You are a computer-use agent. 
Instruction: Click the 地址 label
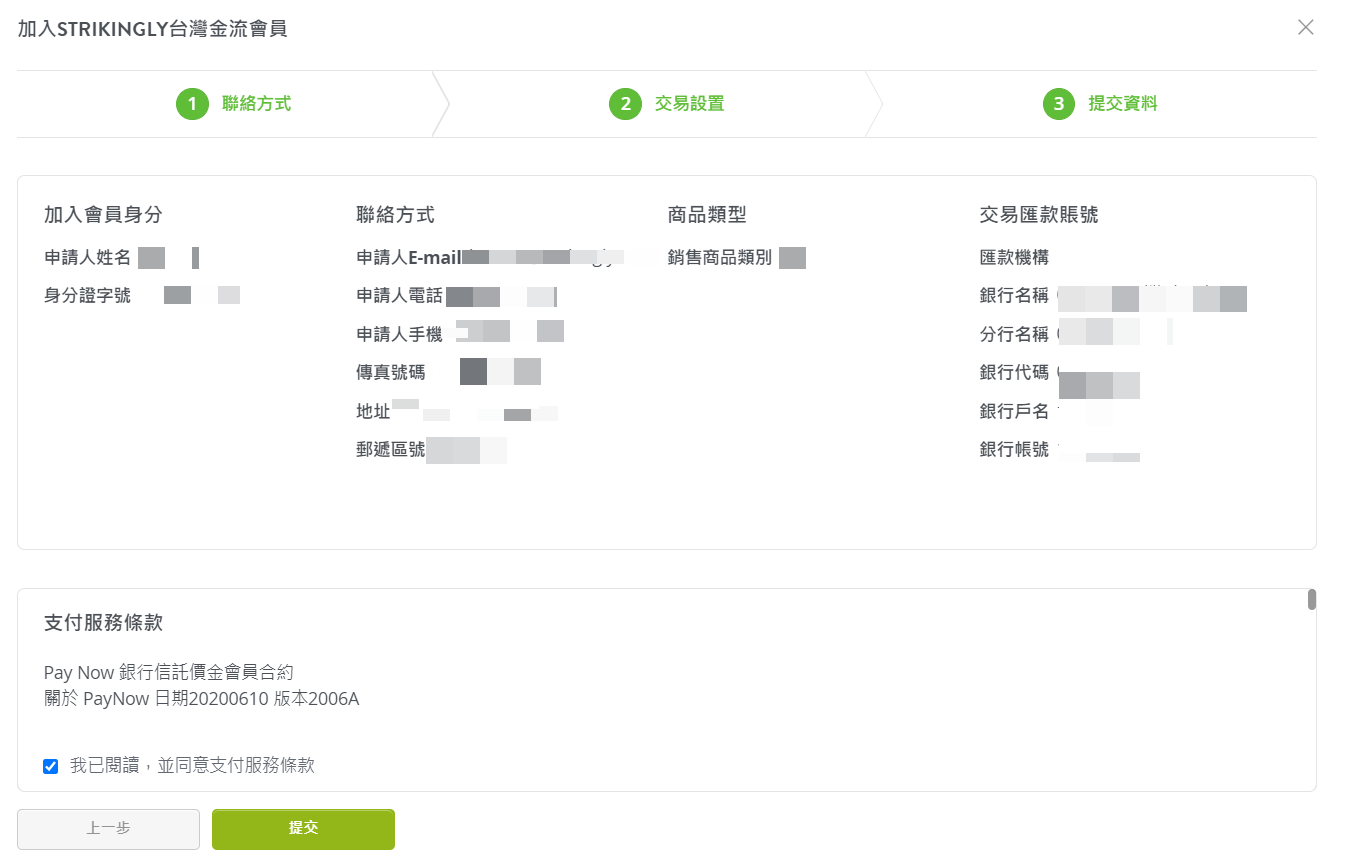coord(373,412)
